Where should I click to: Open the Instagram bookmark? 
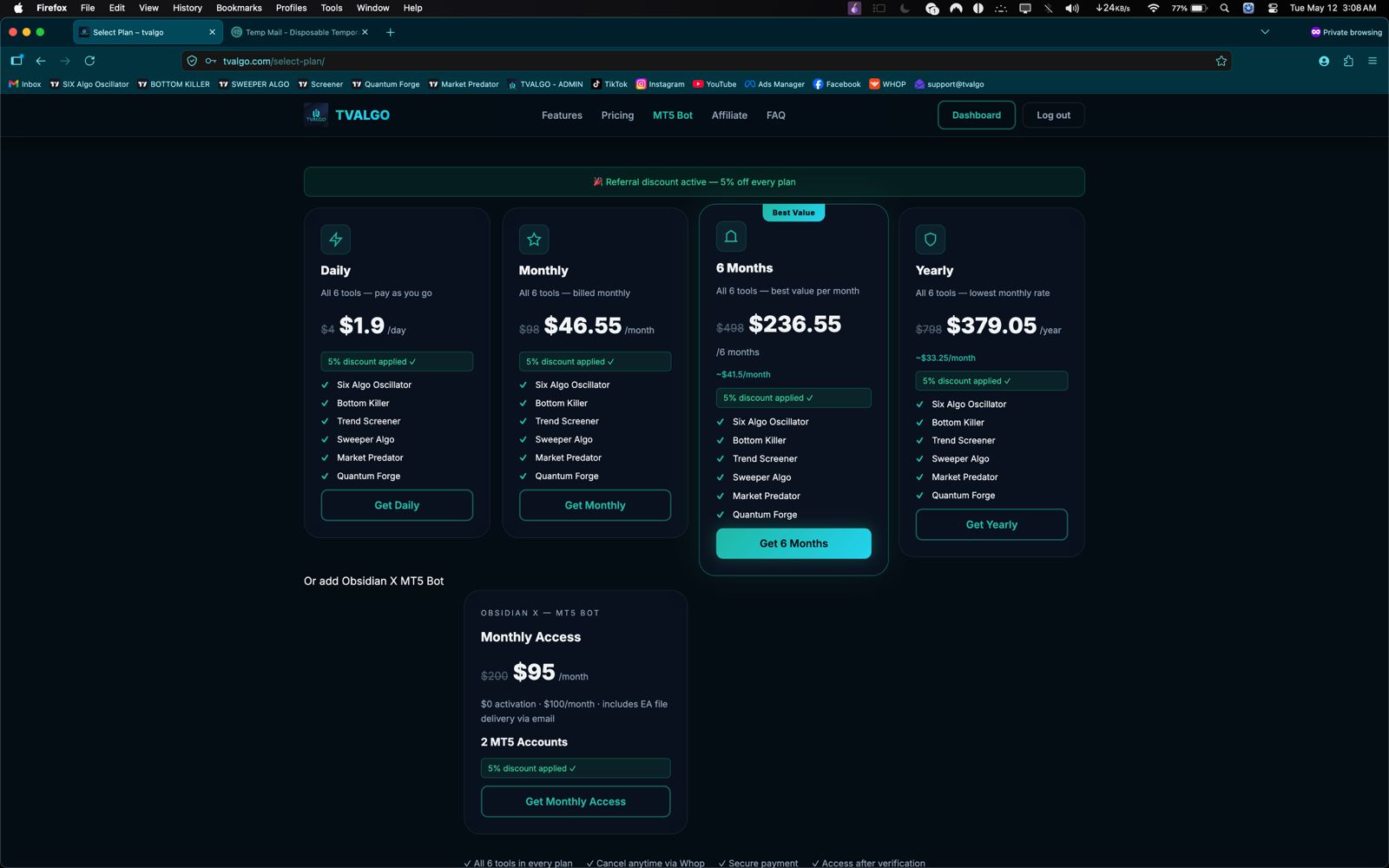[661, 84]
